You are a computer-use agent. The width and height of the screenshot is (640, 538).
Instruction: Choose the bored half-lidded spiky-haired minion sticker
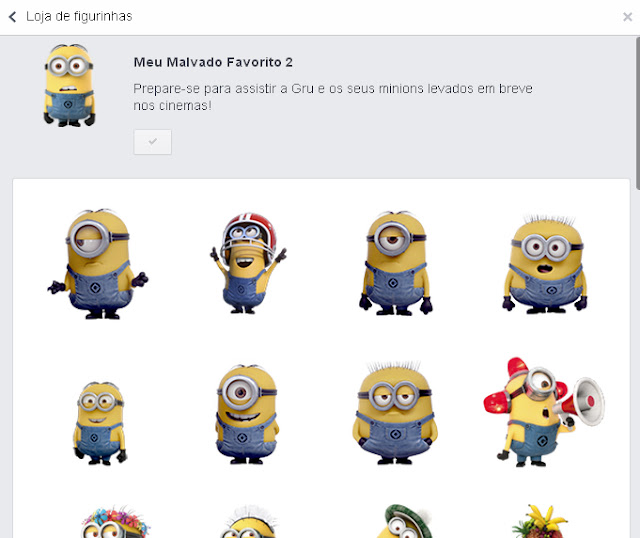pyautogui.click(x=394, y=413)
